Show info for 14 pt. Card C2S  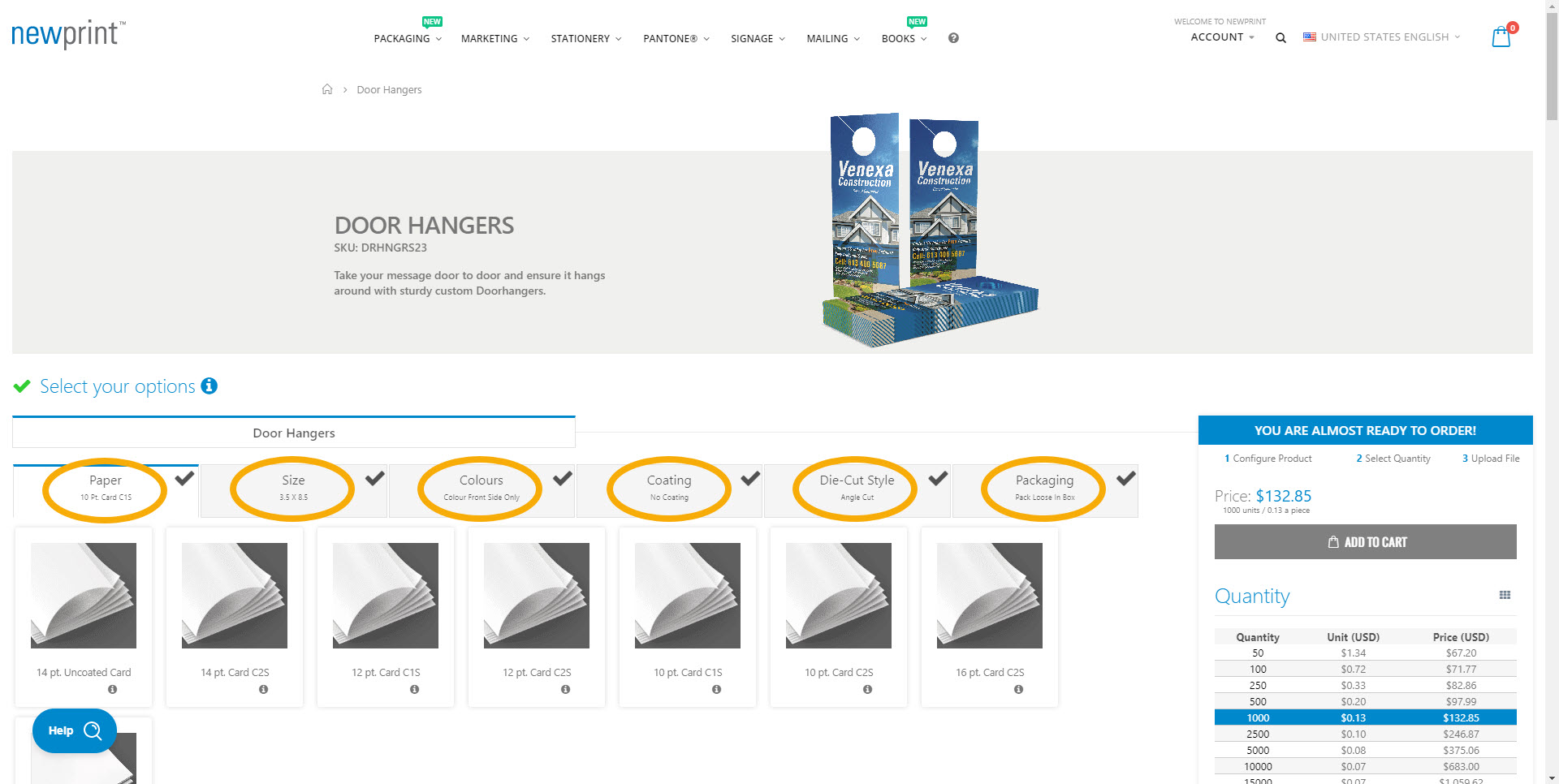(x=264, y=689)
